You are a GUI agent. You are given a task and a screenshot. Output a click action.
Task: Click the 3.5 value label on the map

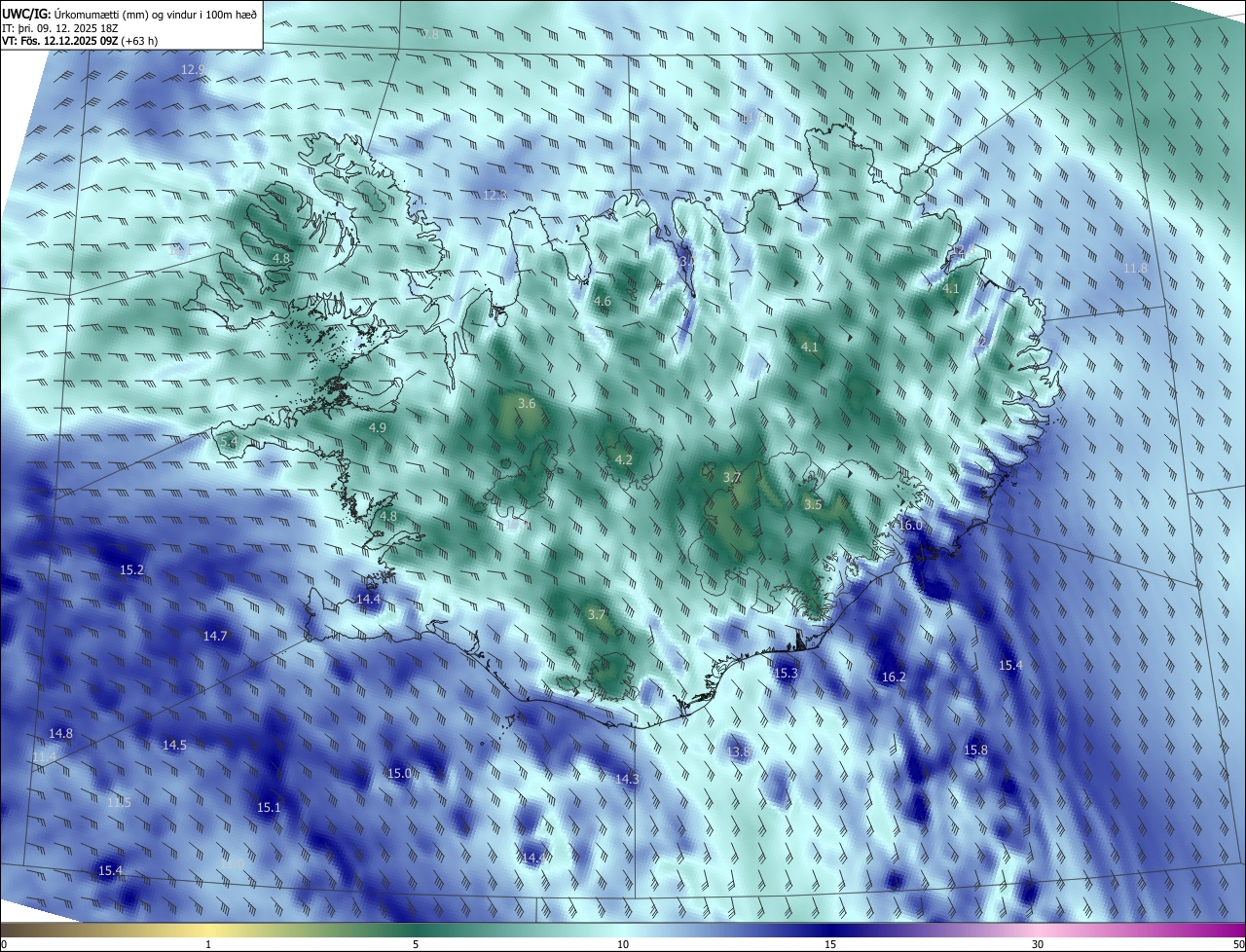coord(813,504)
